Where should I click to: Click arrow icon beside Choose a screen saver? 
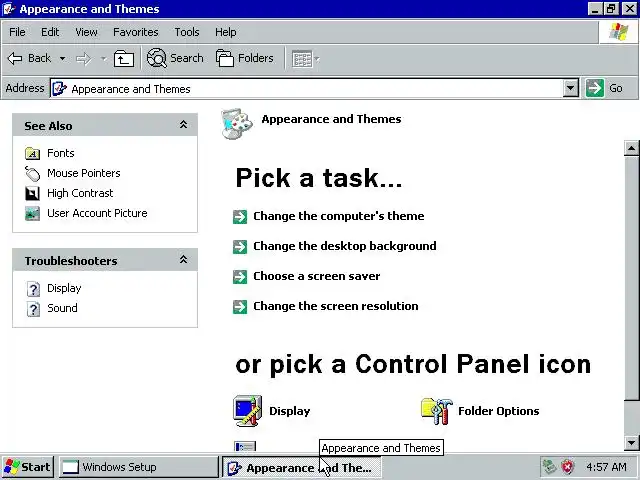click(x=240, y=277)
